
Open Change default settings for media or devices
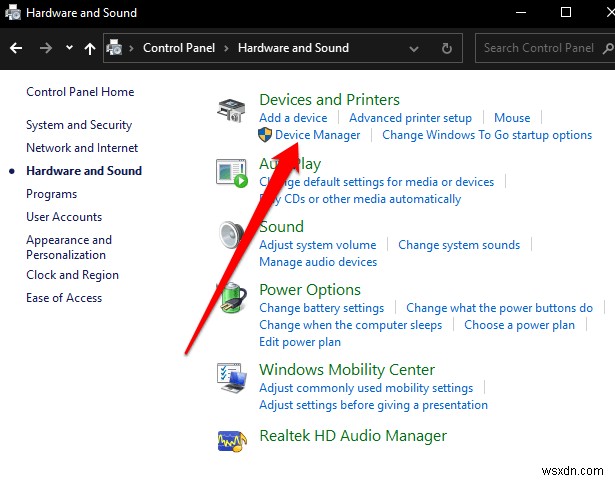pos(377,182)
